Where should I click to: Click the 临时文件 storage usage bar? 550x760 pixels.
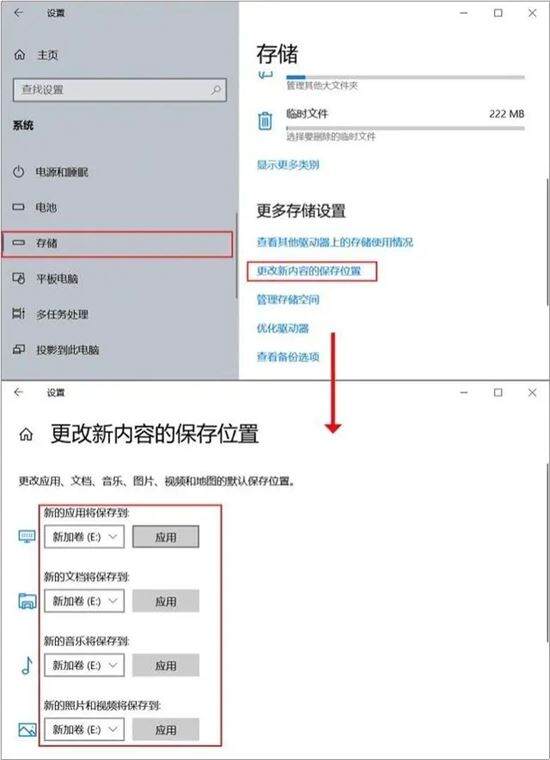[405, 128]
